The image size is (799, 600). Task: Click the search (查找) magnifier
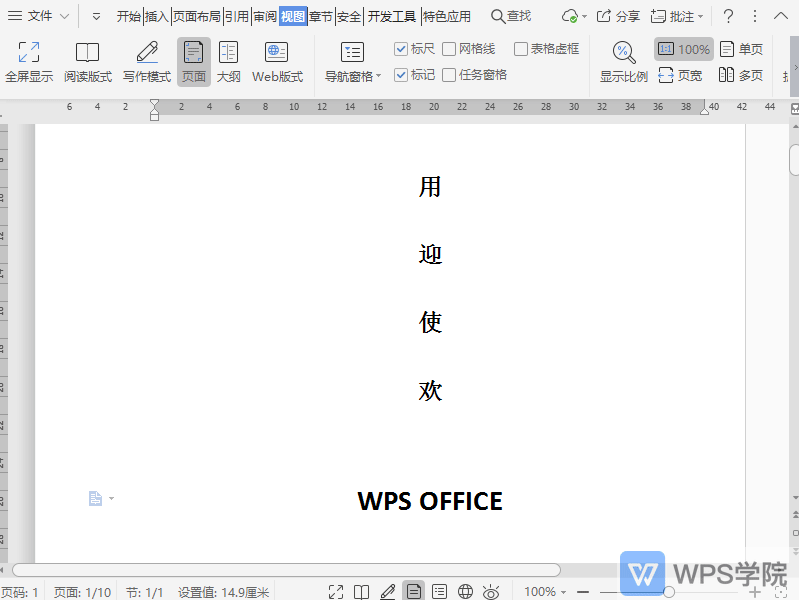497,16
